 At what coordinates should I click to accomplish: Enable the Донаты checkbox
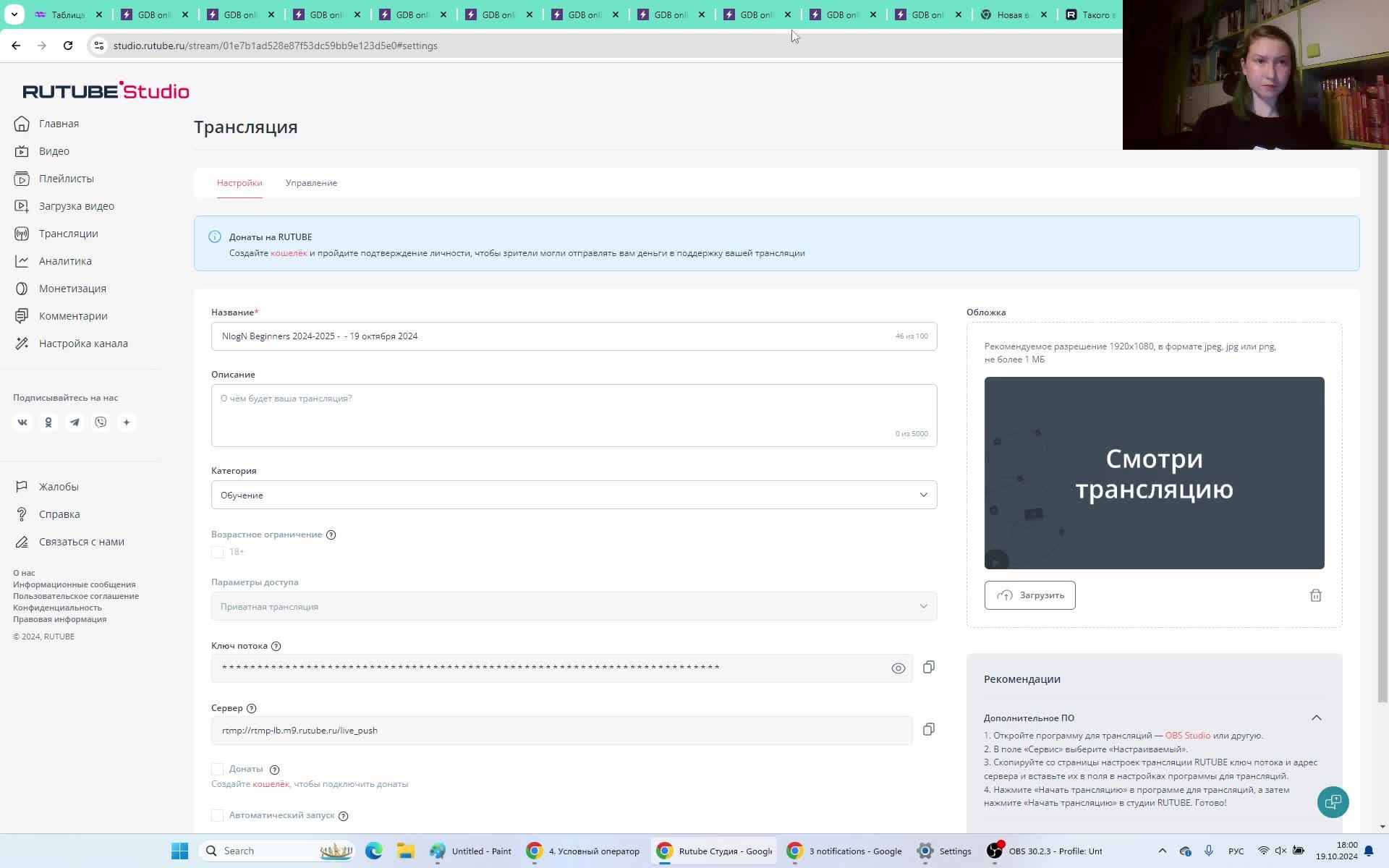pos(218,769)
